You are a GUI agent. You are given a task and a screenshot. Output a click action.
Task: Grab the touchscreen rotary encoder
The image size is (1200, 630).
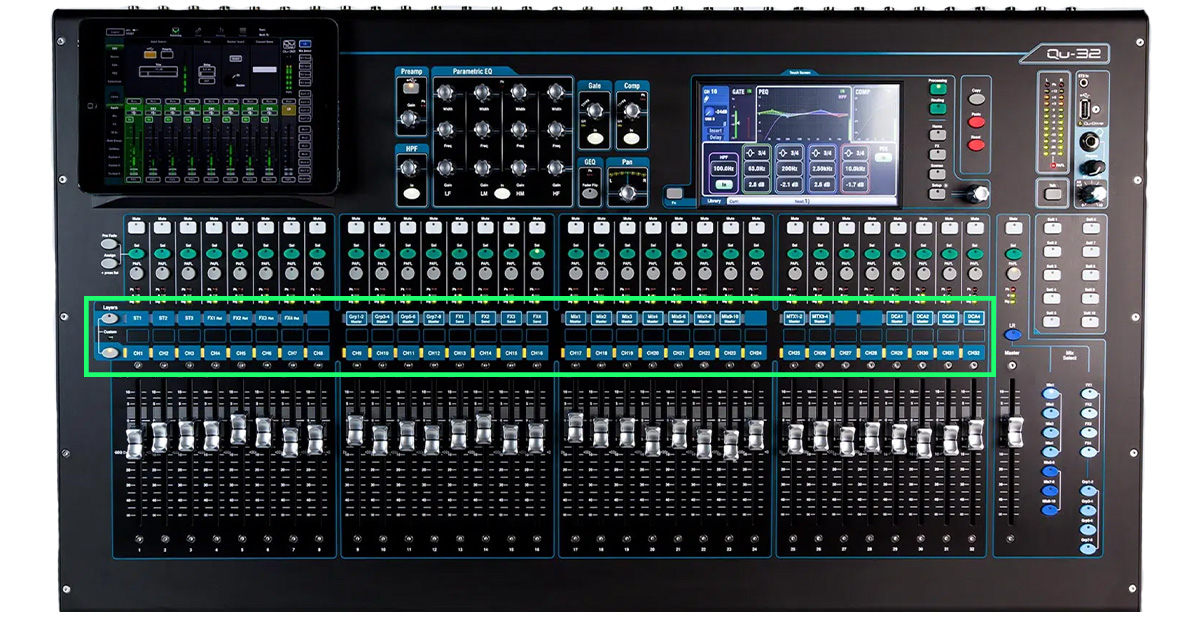click(976, 193)
